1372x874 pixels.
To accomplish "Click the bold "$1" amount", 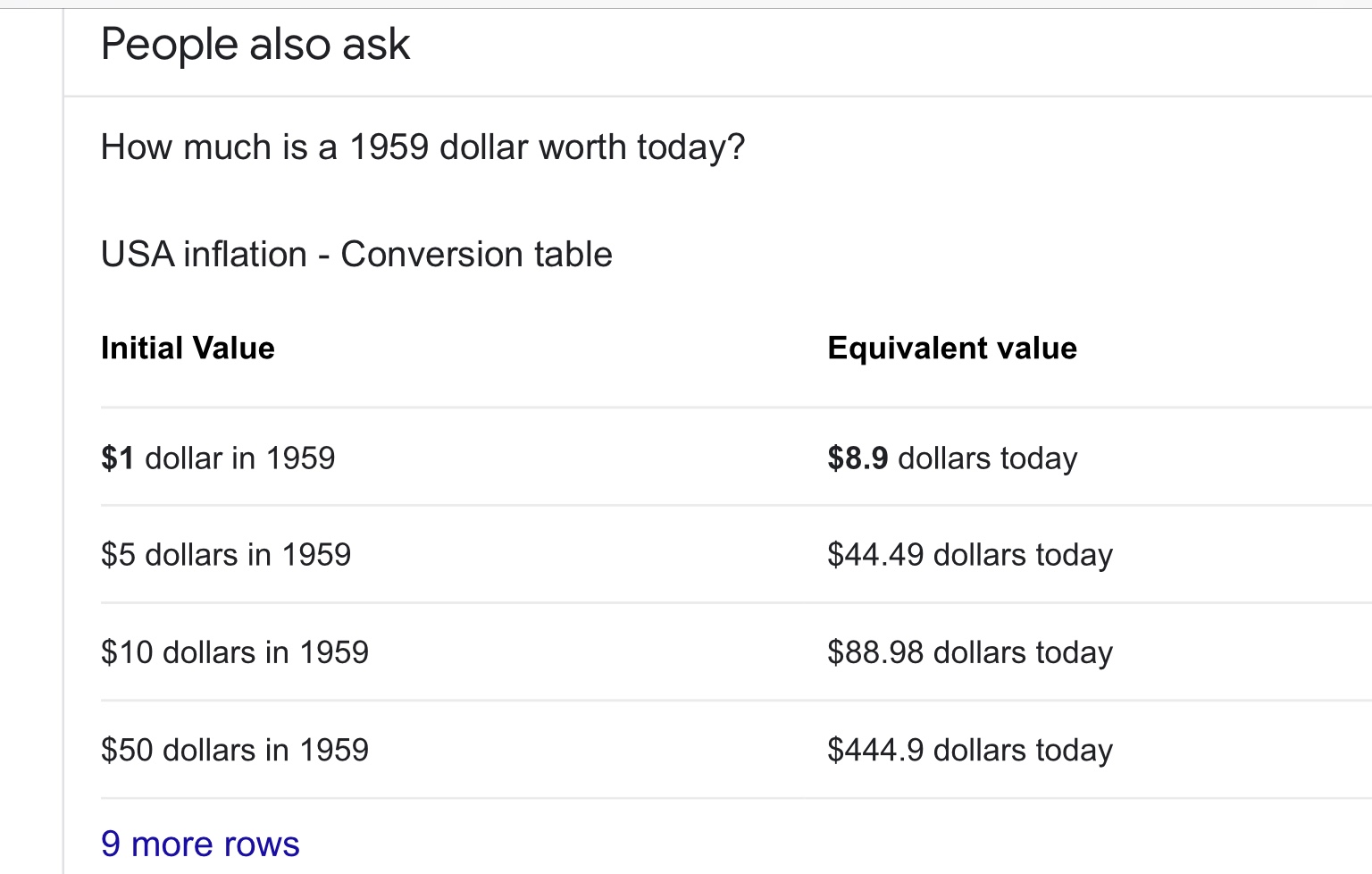I will (117, 458).
